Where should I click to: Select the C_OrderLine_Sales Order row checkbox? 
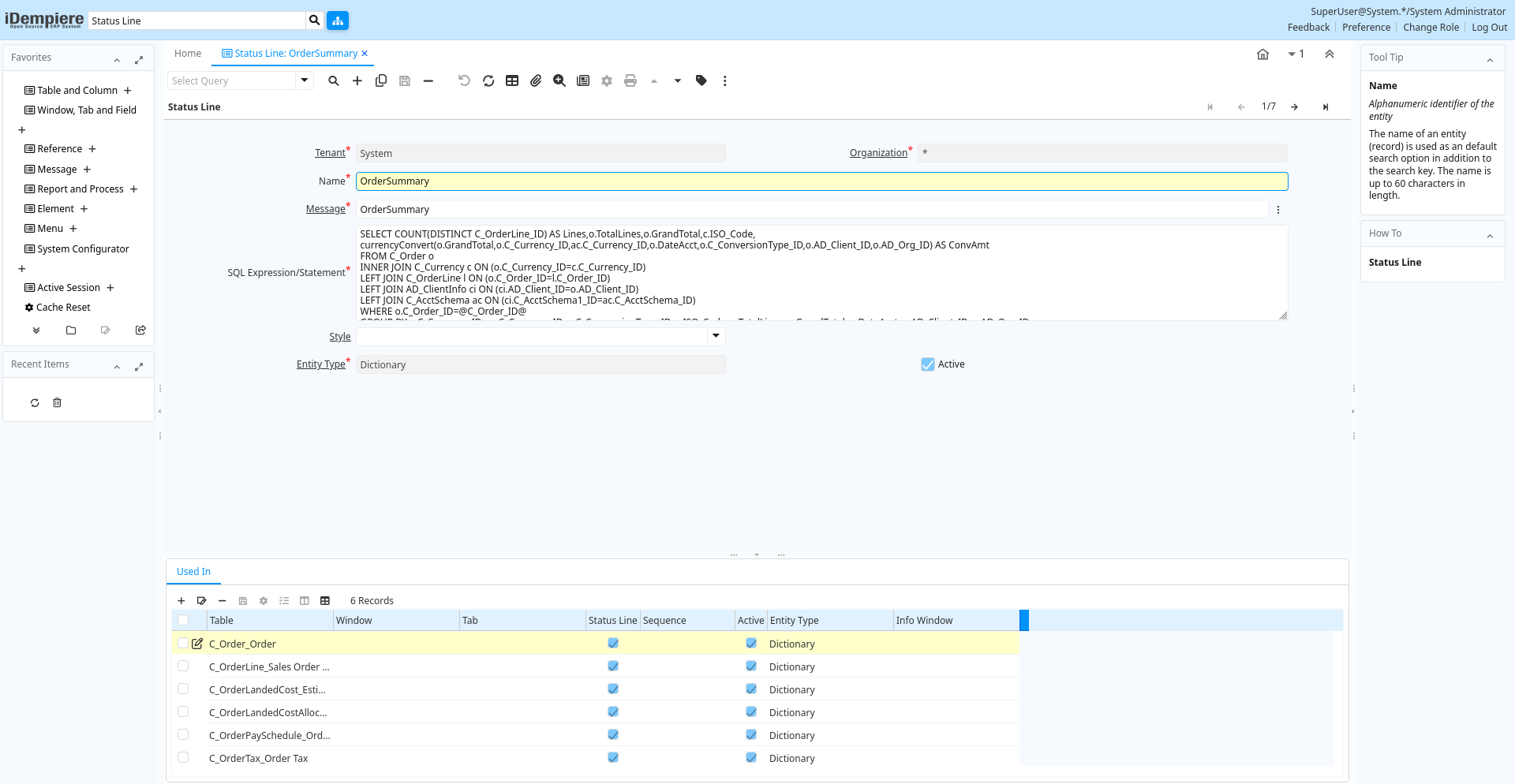(183, 666)
